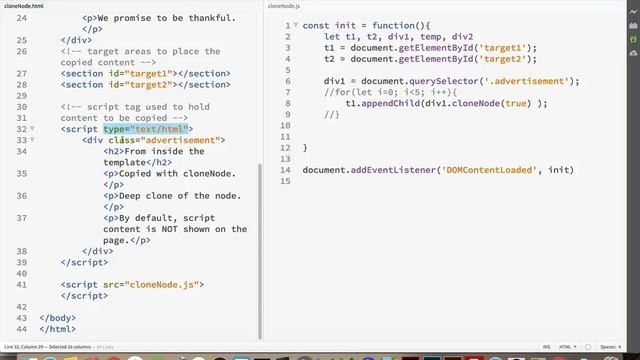The image size is (640, 360).
Task: Click the commented '//}' on JS line 9
Action: pyautogui.click(x=332, y=114)
